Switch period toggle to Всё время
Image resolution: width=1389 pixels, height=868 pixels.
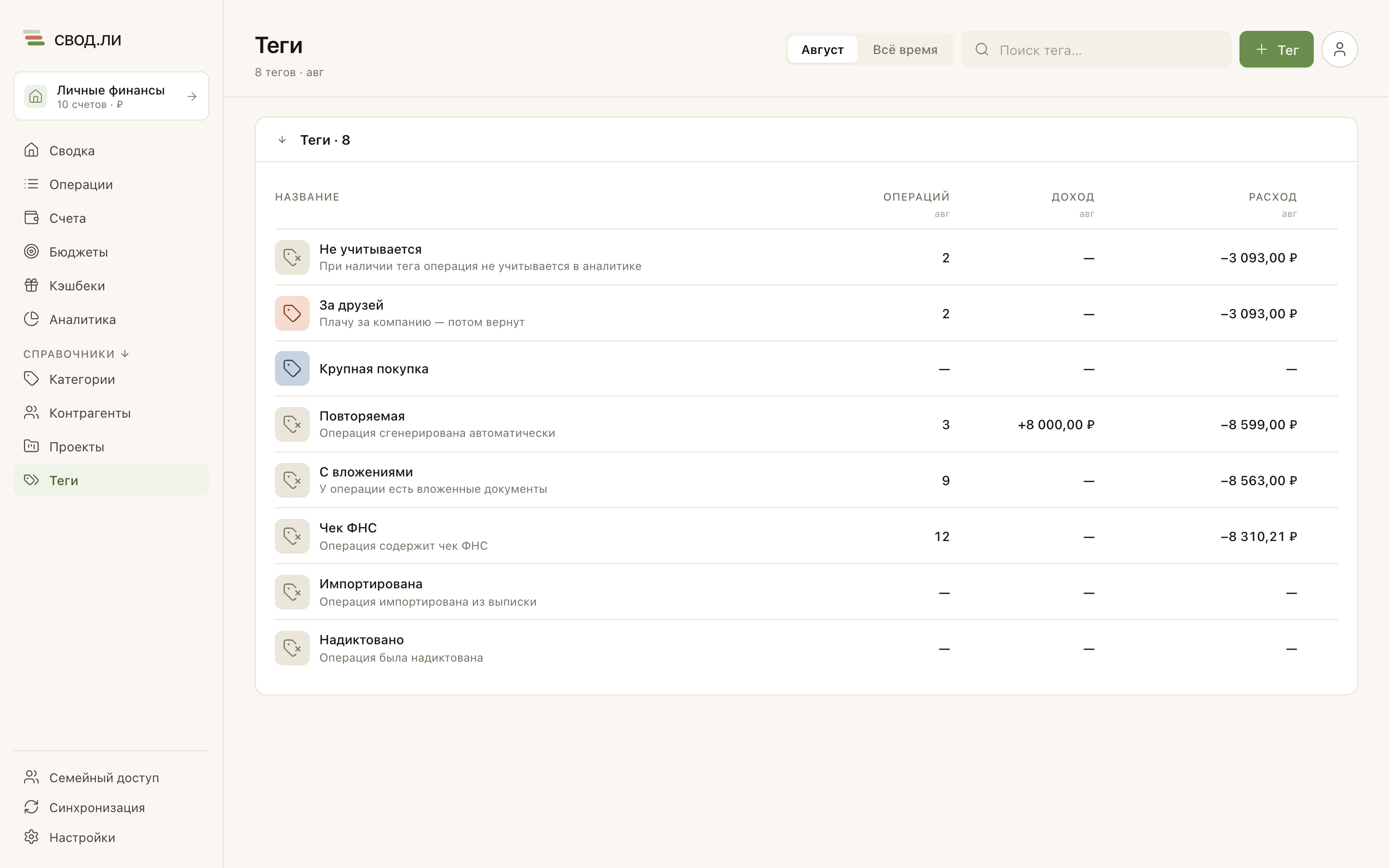905,49
